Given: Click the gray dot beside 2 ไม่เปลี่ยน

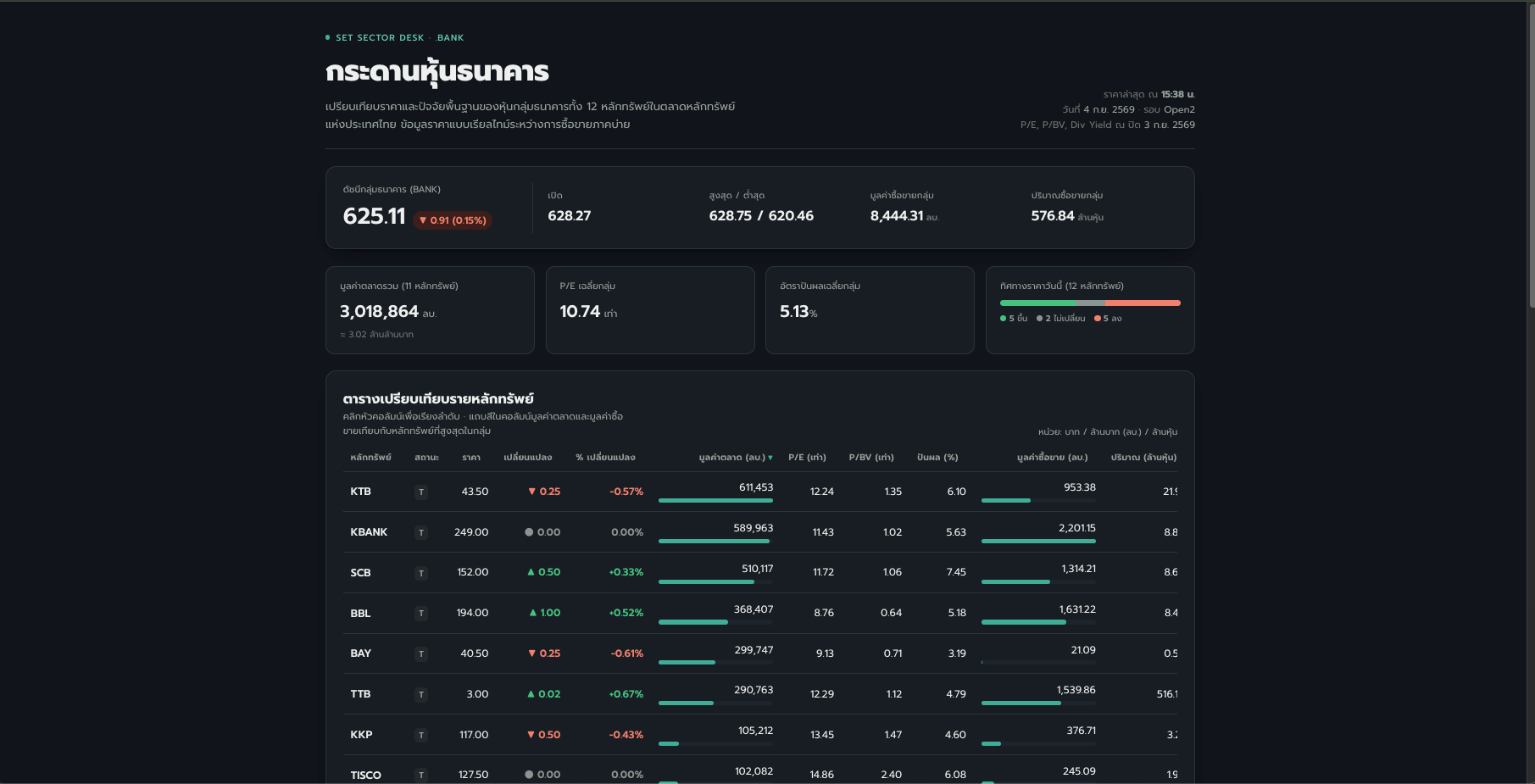Looking at the screenshot, I should click(x=1039, y=319).
